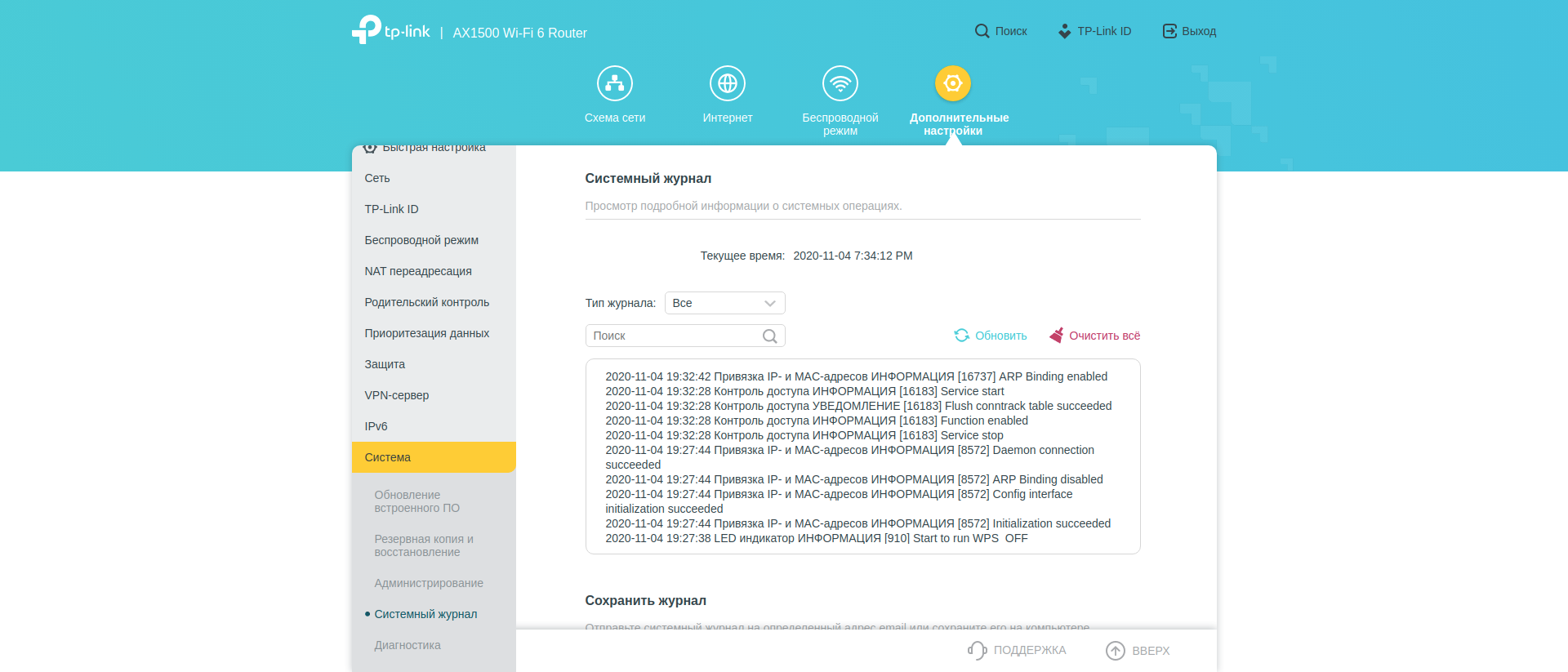The width and height of the screenshot is (1568, 672).
Task: Select the Дополнительные настройки gear icon
Action: (952, 83)
